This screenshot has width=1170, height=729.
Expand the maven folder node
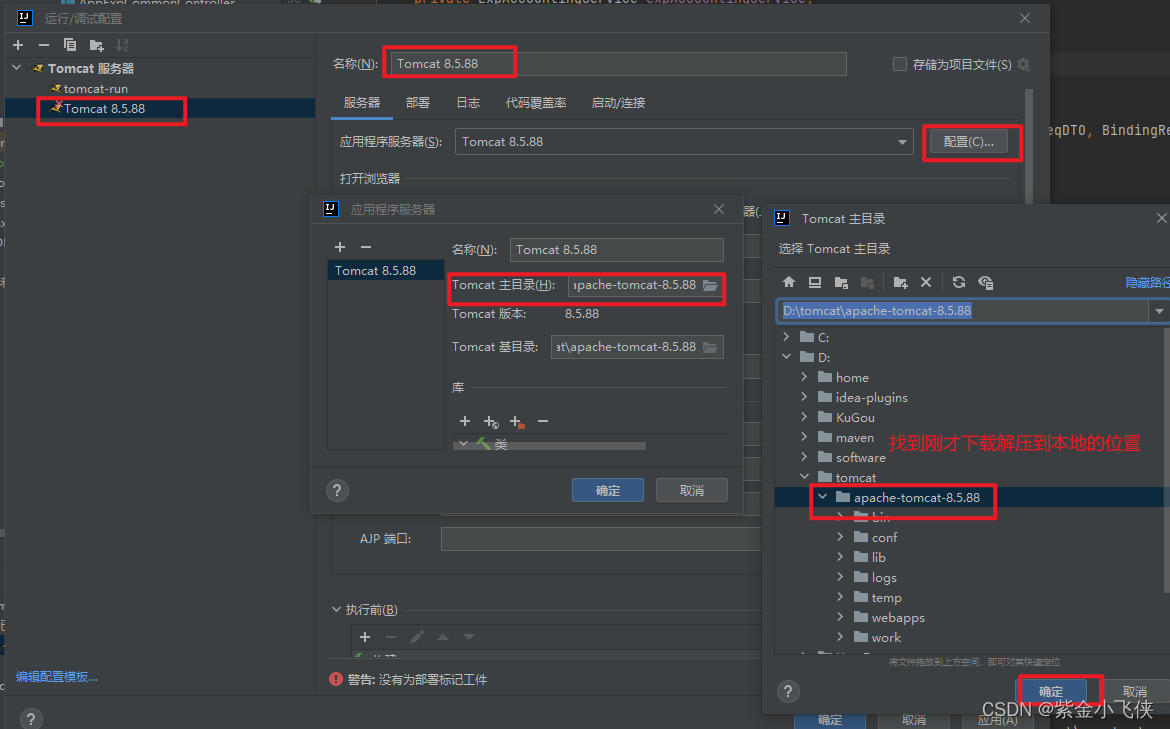click(x=804, y=437)
